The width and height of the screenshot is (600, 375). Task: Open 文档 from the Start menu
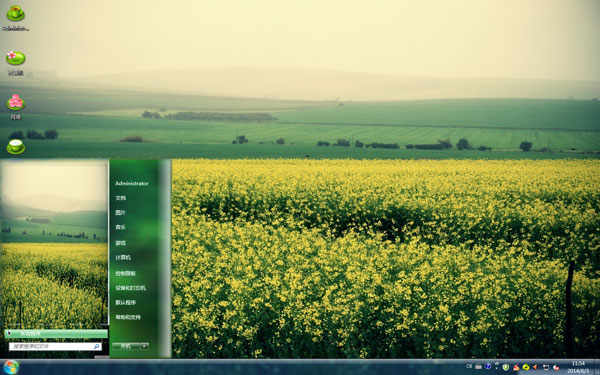click(x=121, y=198)
